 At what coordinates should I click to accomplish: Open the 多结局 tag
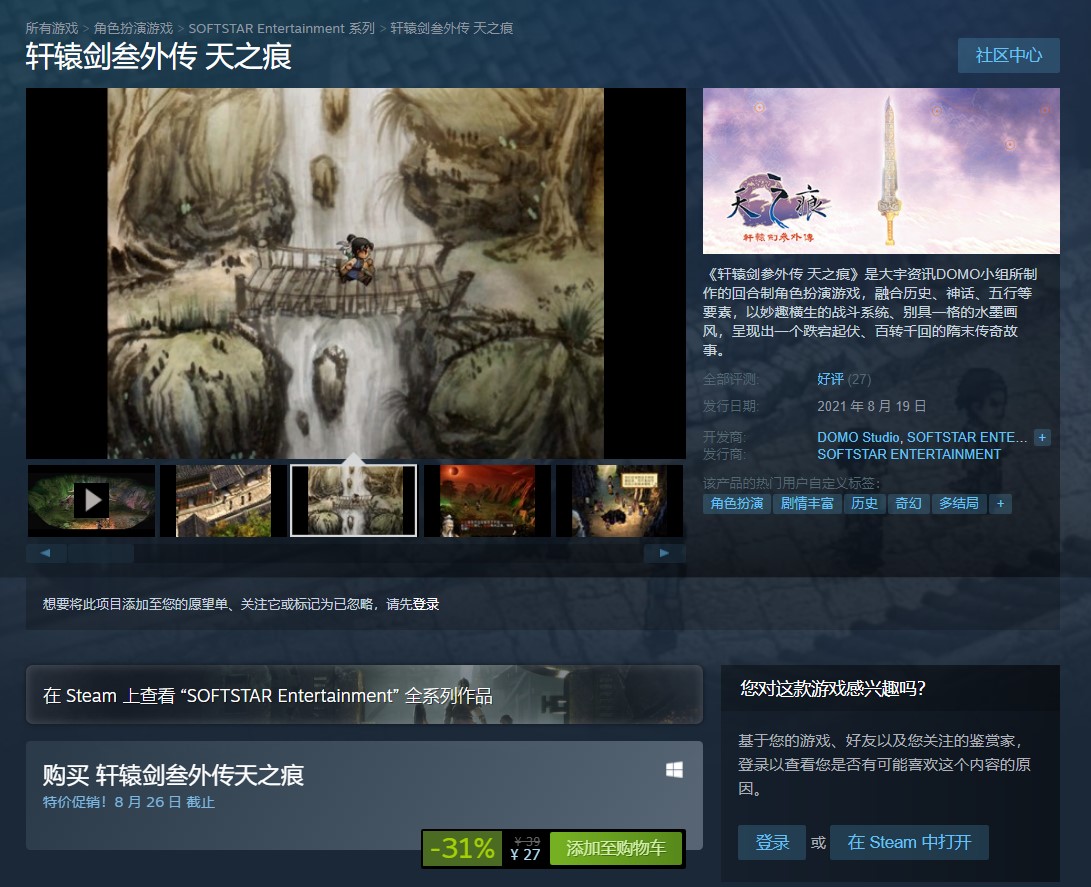pos(959,504)
